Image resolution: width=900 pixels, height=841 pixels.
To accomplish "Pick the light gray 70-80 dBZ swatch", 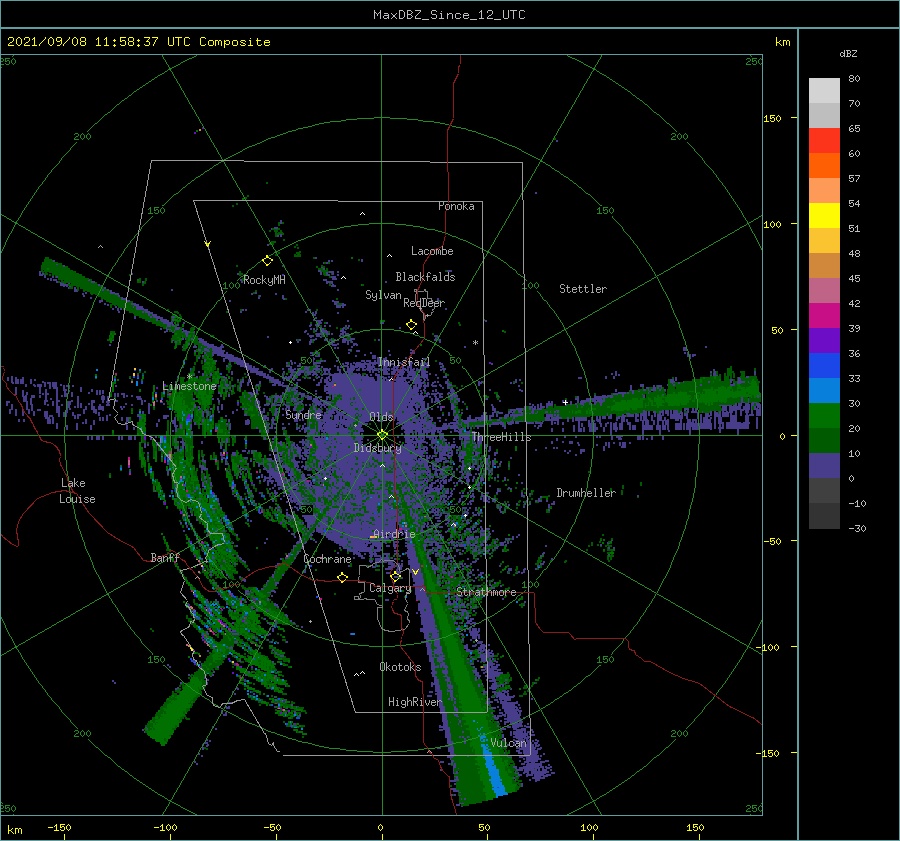I will point(824,91).
